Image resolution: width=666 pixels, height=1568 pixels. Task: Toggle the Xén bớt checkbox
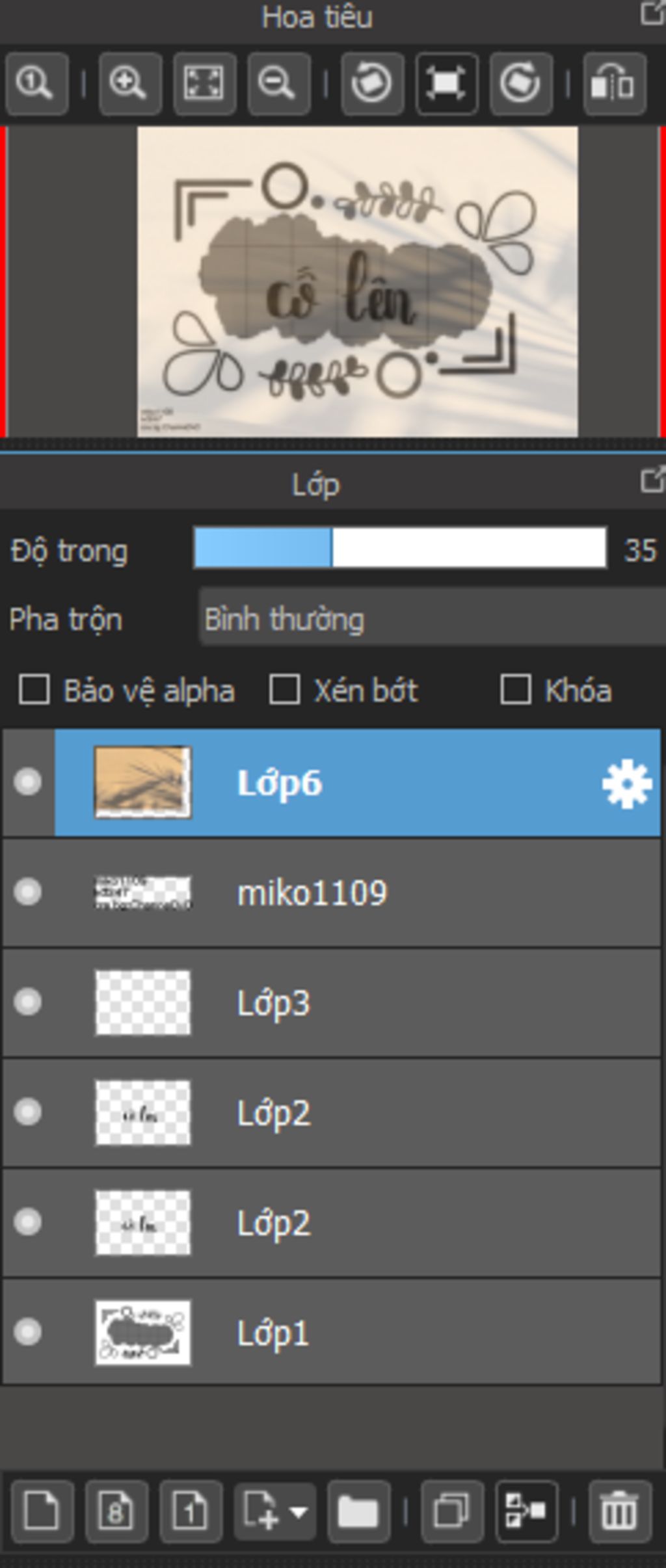click(x=285, y=690)
